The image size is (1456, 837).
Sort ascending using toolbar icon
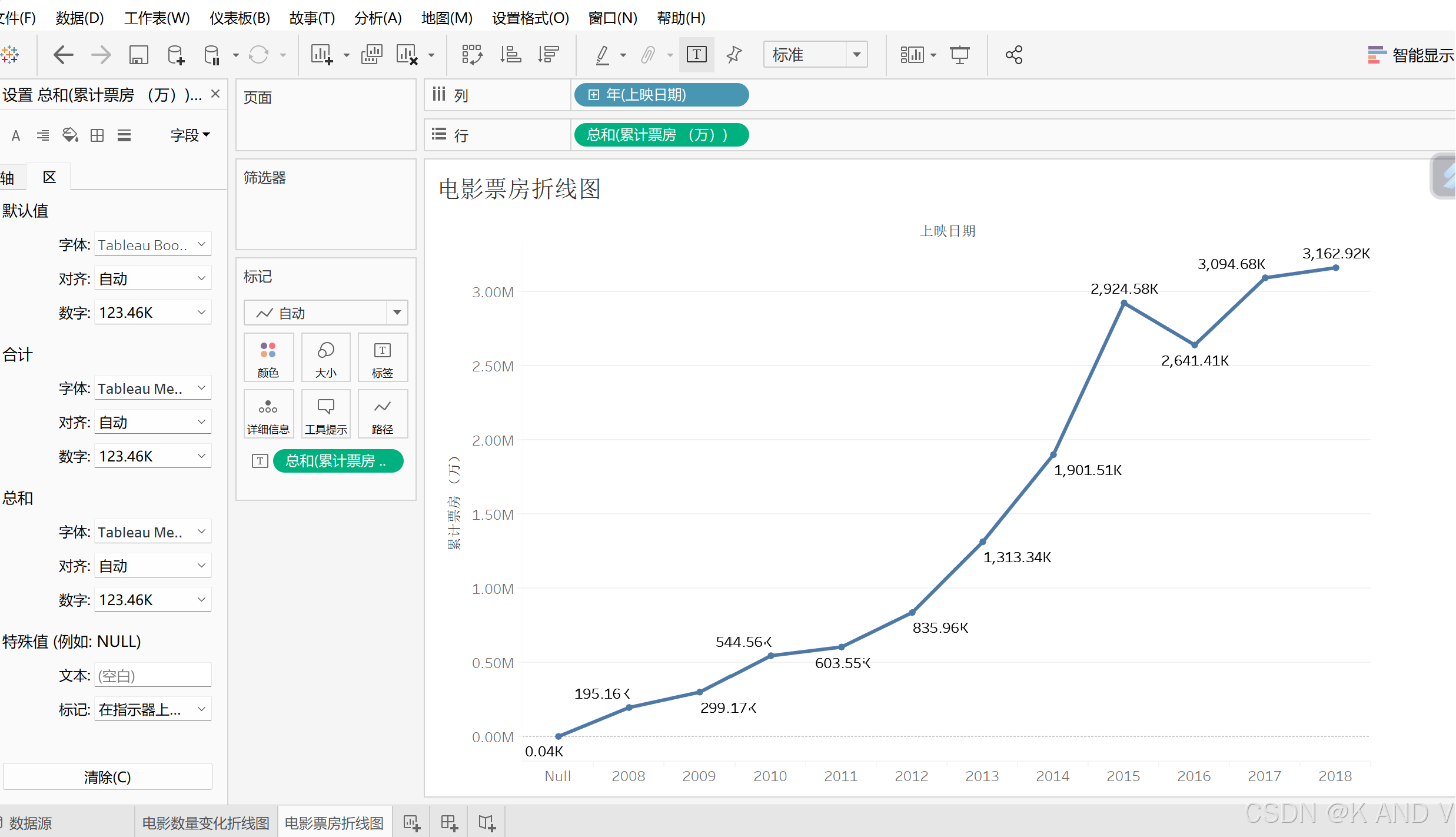510,55
